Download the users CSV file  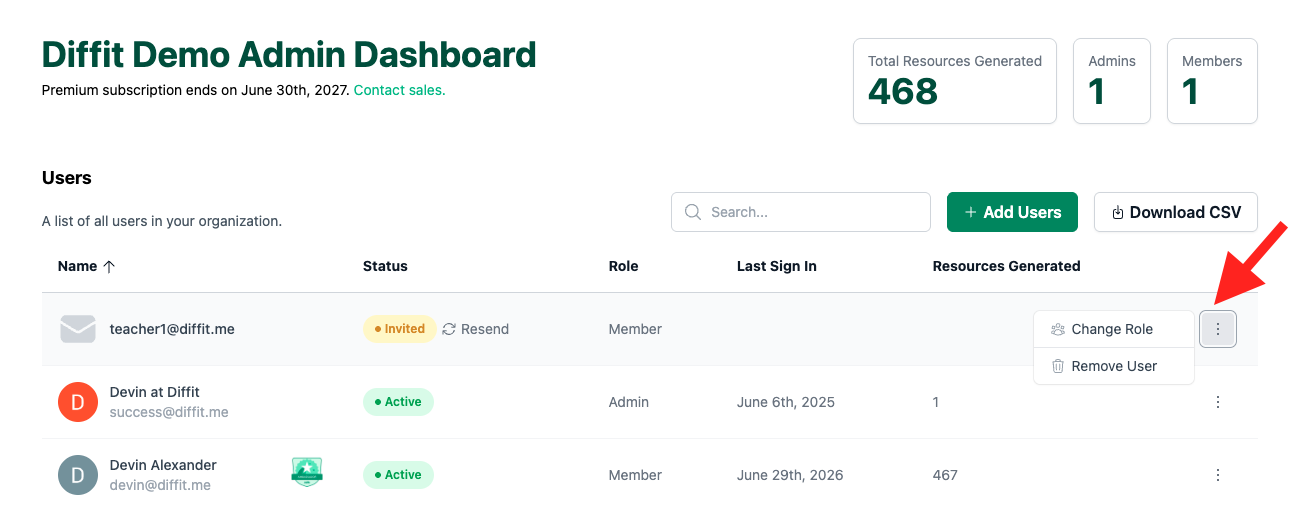pos(1176,212)
